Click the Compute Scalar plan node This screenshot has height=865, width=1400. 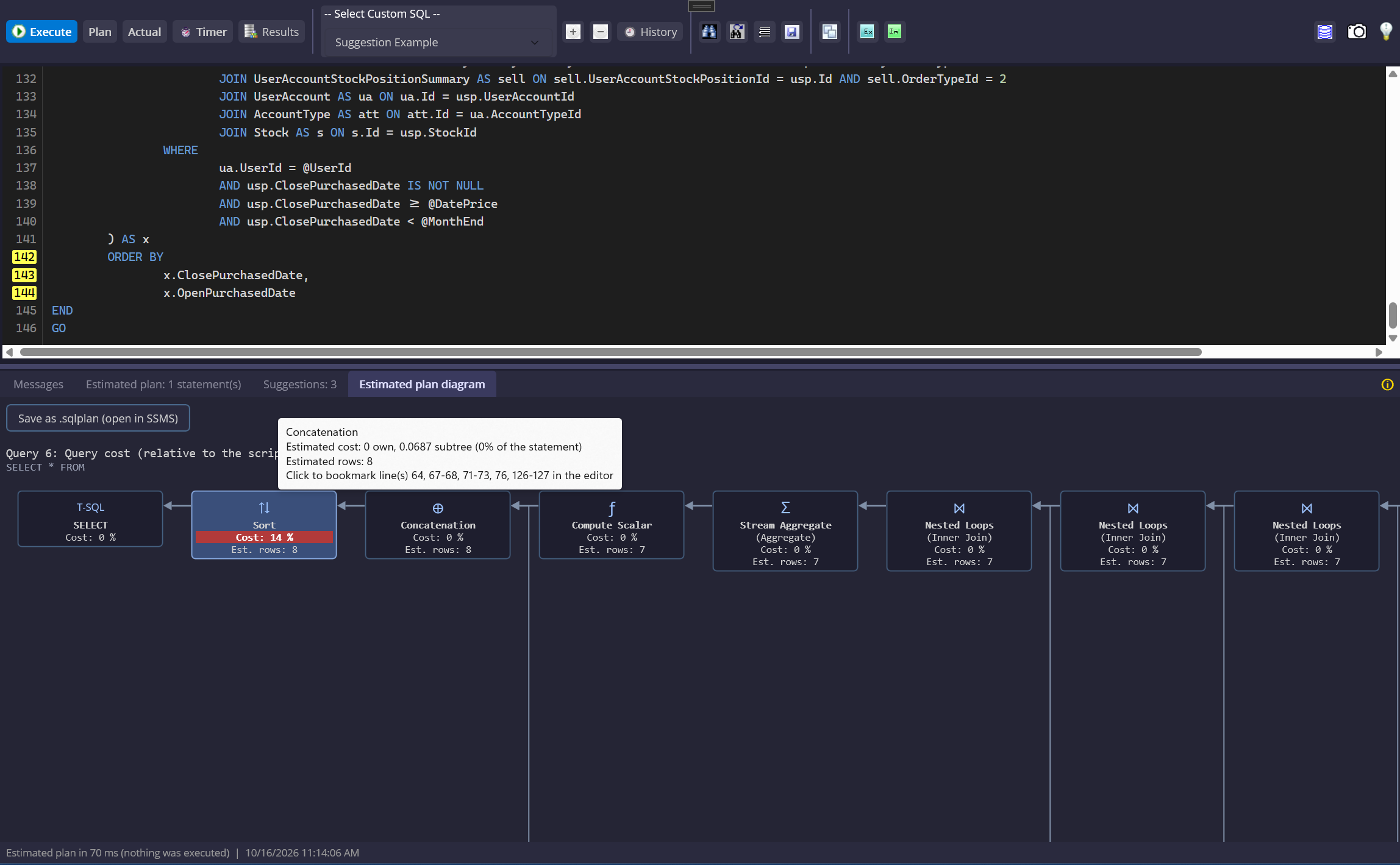[x=612, y=525]
